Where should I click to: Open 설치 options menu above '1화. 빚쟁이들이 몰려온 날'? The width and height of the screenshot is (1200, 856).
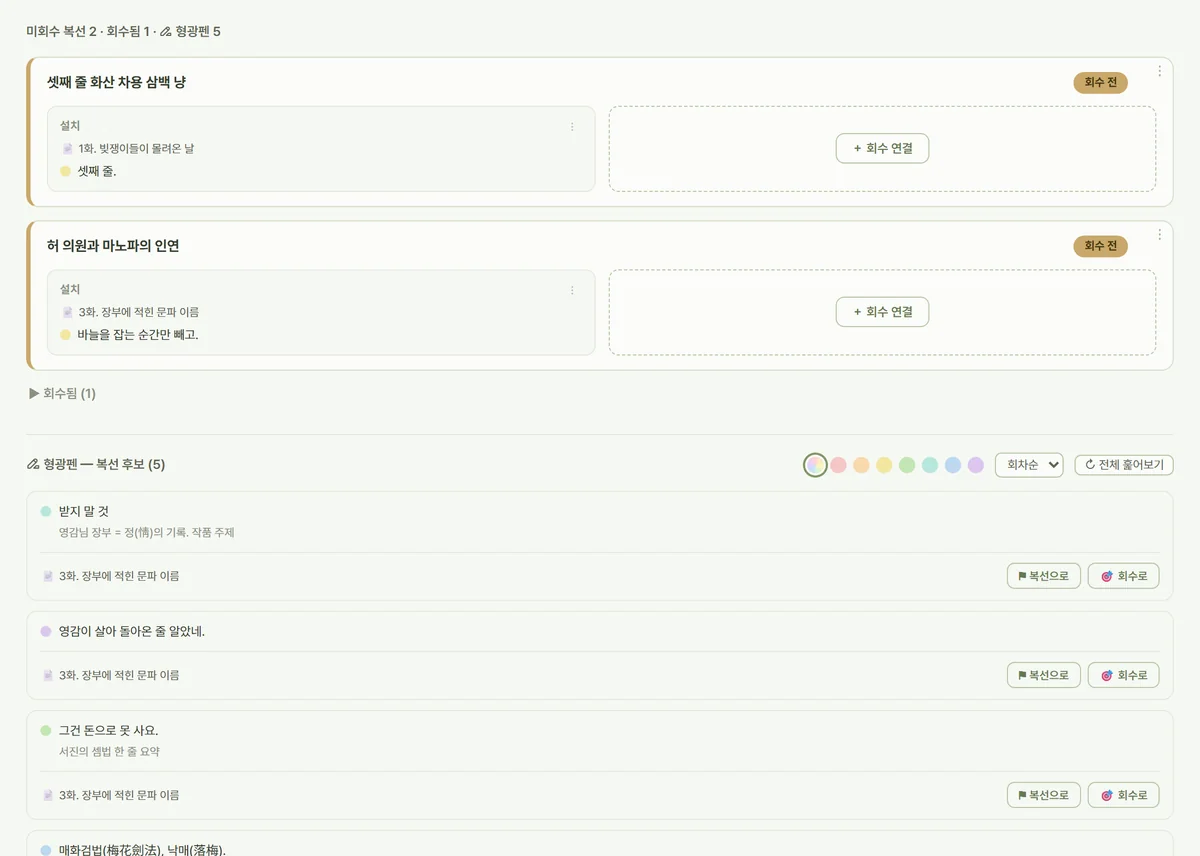572,127
